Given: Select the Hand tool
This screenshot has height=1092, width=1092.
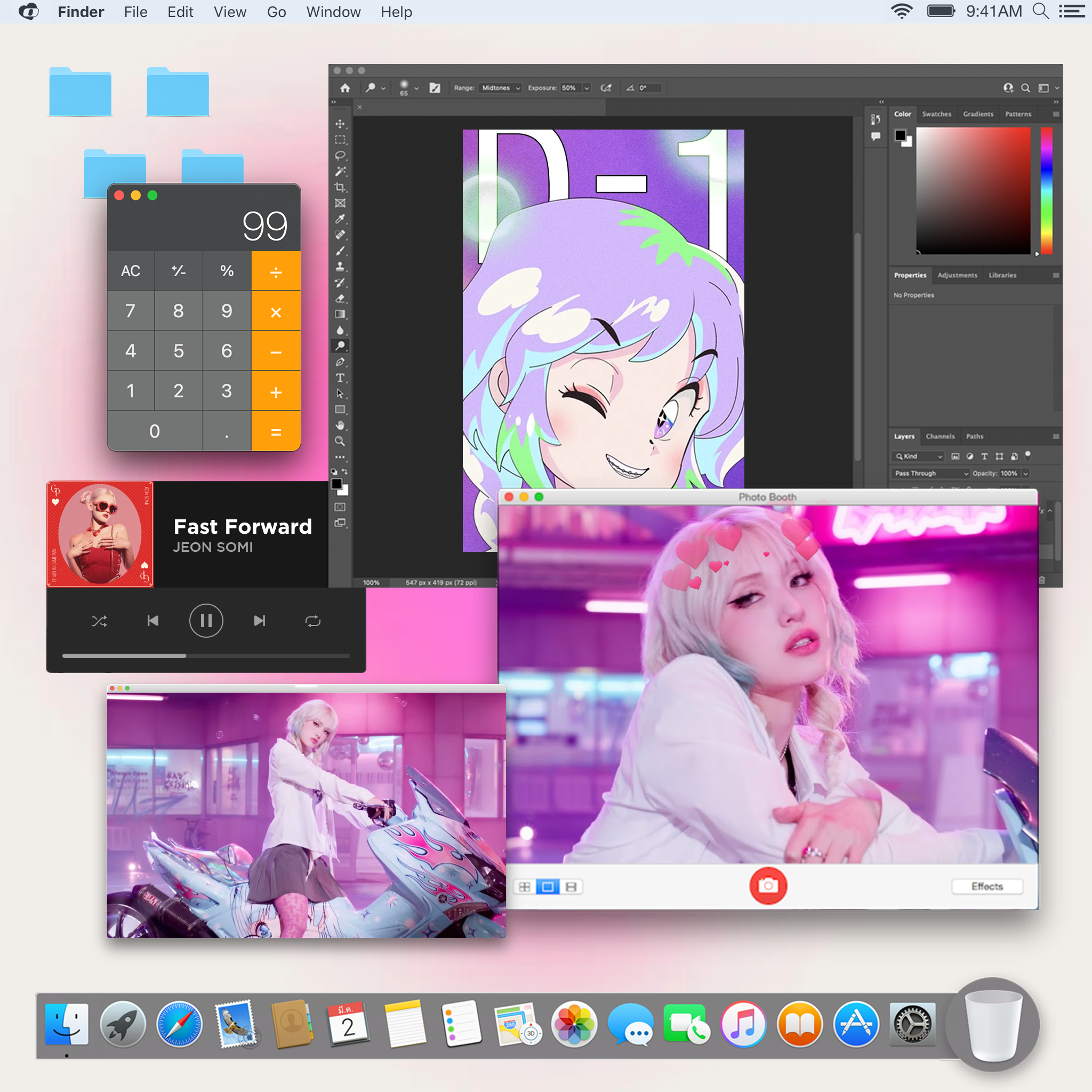Looking at the screenshot, I should 340,425.
